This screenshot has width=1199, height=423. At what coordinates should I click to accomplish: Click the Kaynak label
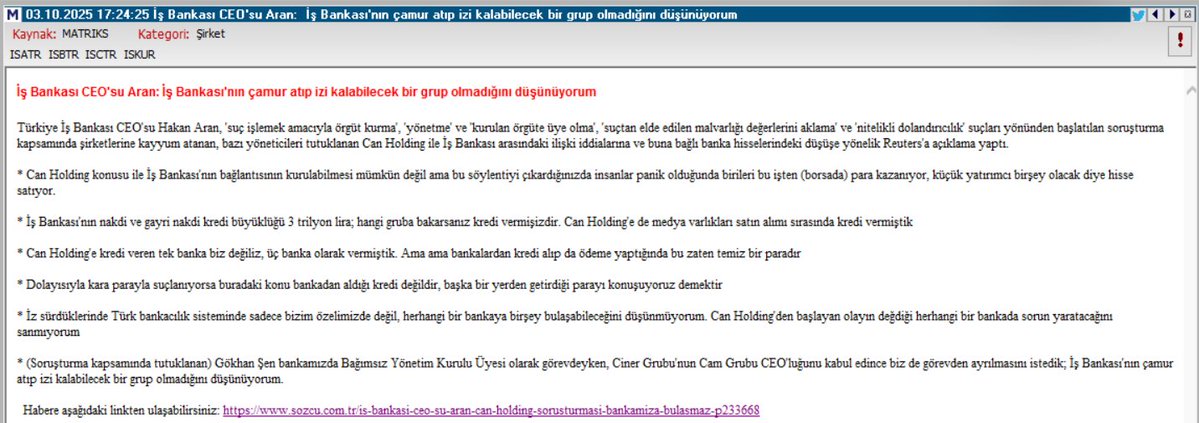(34, 34)
